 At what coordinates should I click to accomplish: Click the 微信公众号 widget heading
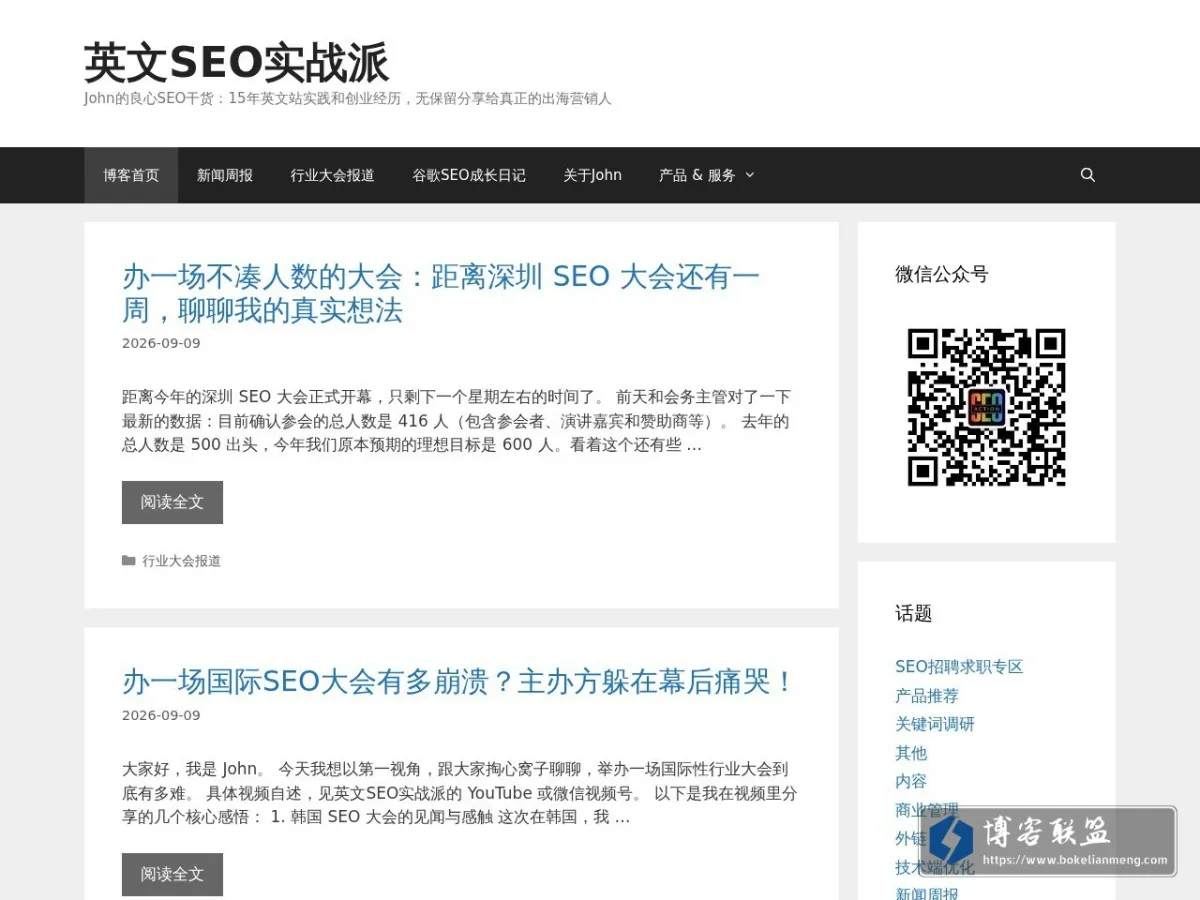click(x=942, y=274)
